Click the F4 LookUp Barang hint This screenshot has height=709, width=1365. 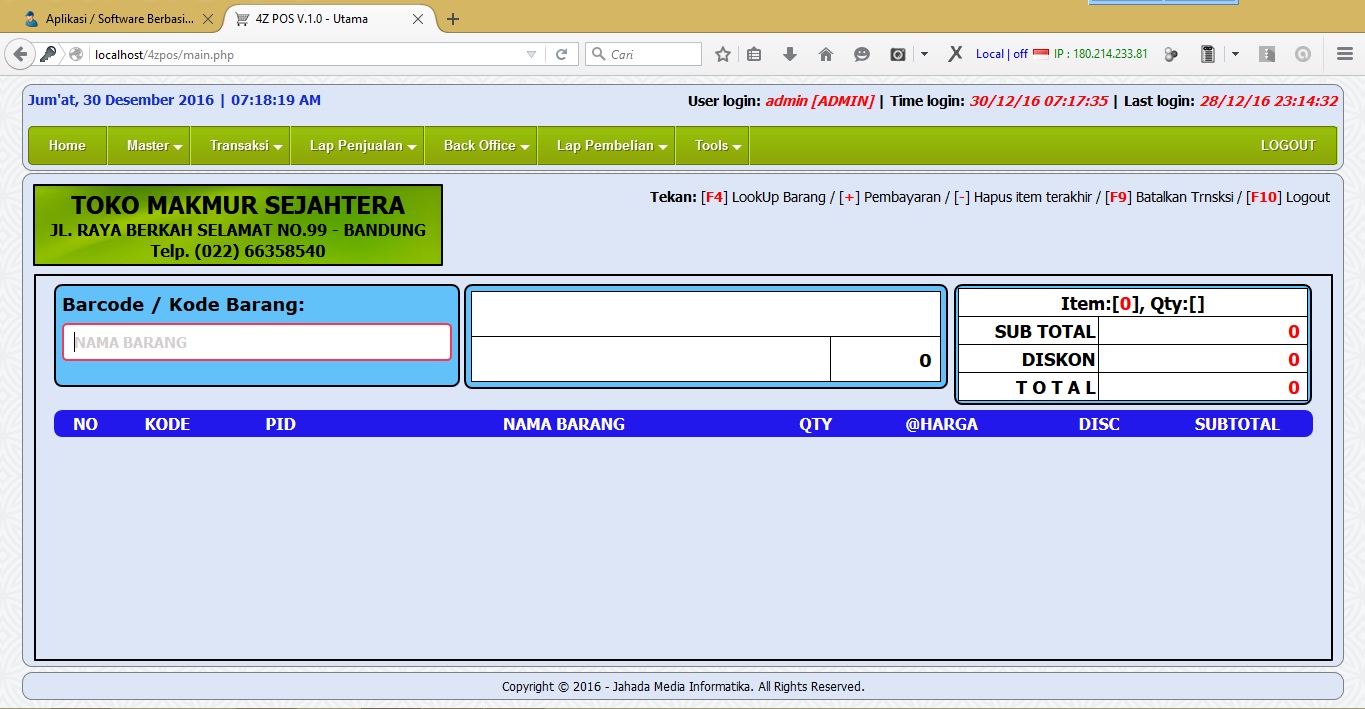pyautogui.click(x=762, y=197)
